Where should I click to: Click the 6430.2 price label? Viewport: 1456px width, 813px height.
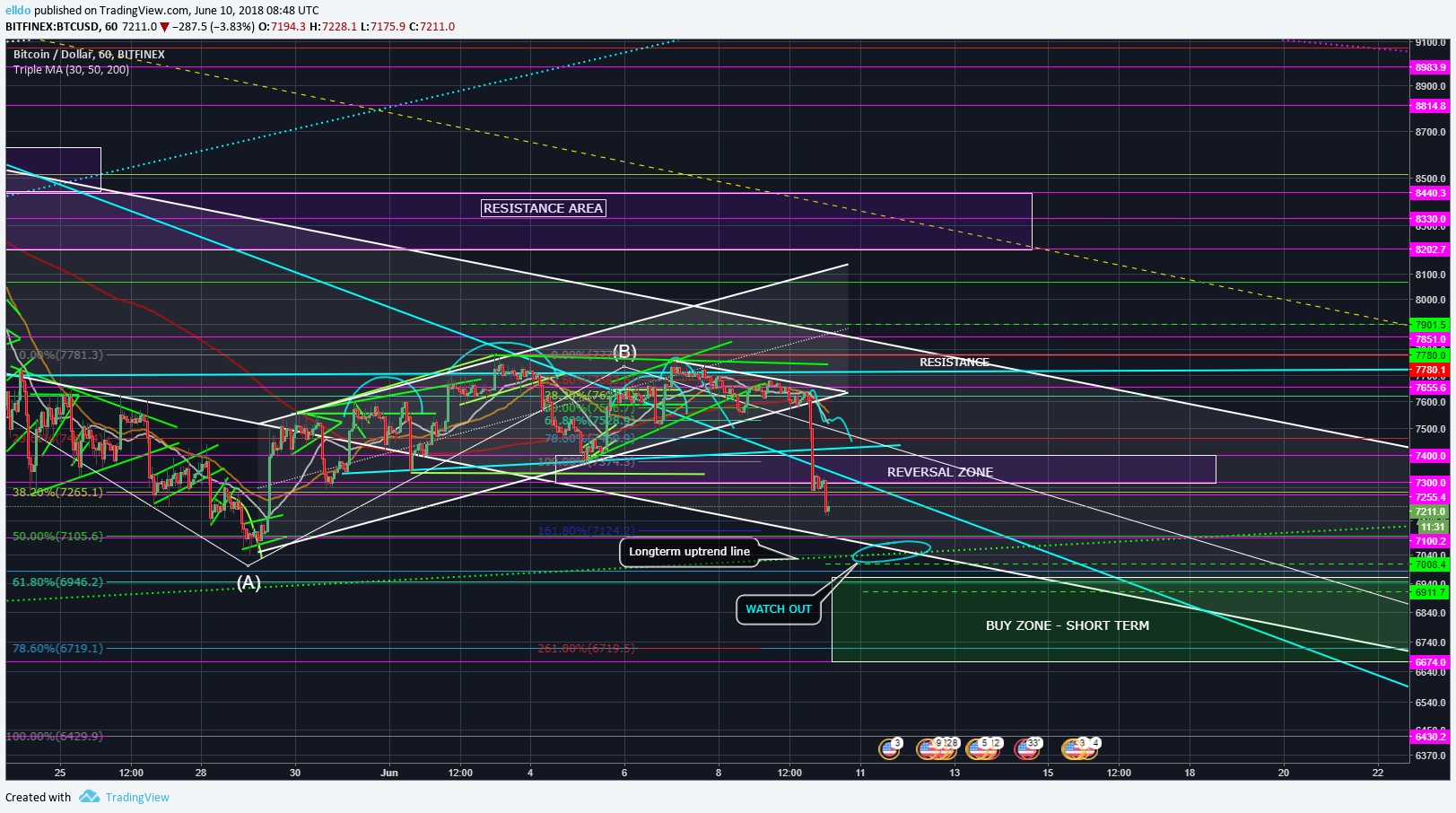pyautogui.click(x=1430, y=737)
